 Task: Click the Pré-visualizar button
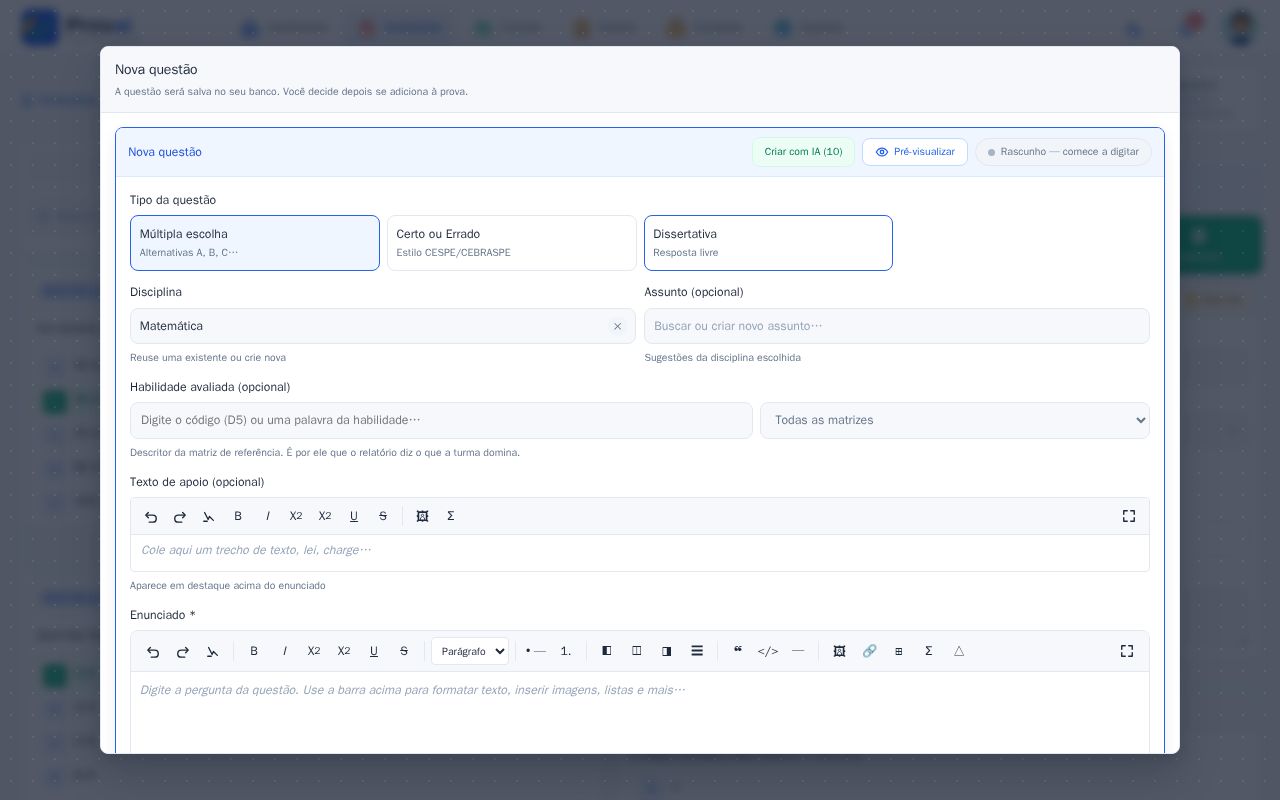pyautogui.click(x=915, y=152)
